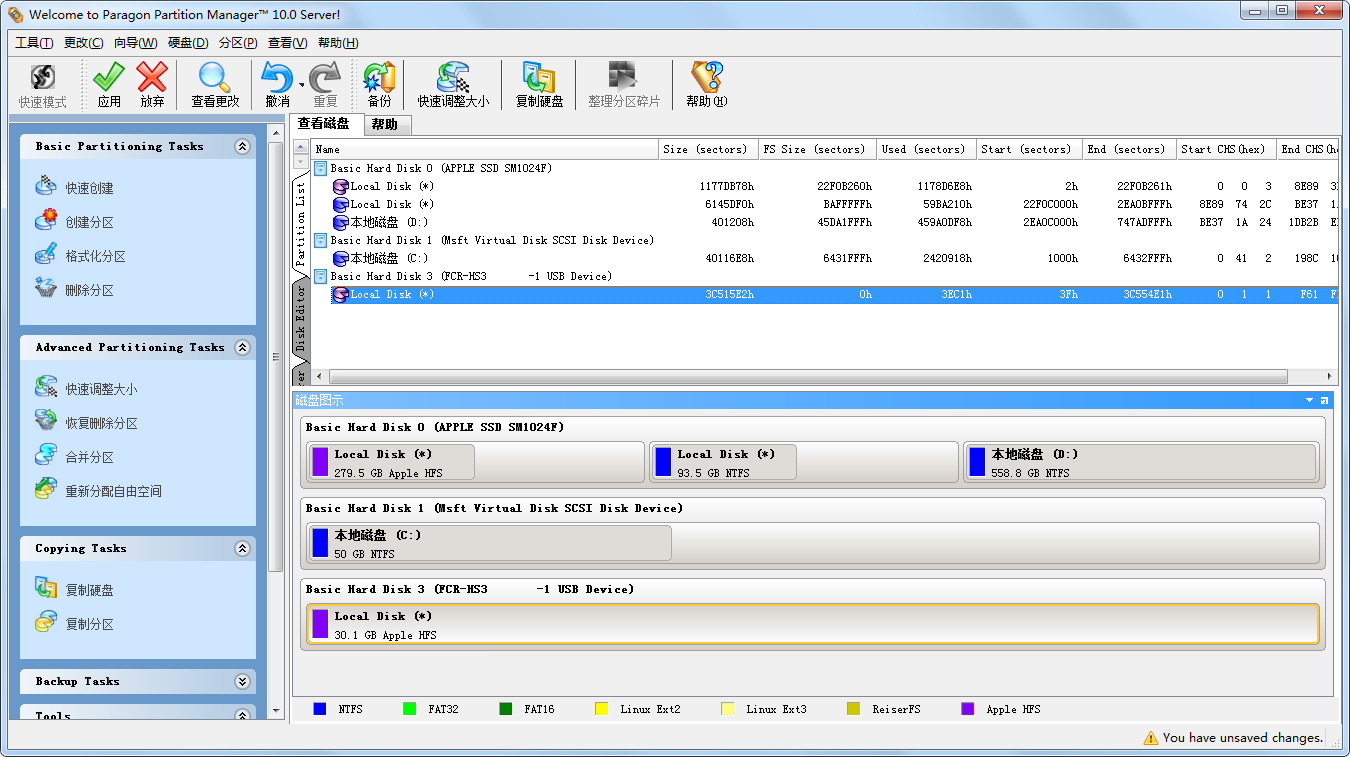Click 整理分区碎片 defragment toolbar icon

click(624, 77)
